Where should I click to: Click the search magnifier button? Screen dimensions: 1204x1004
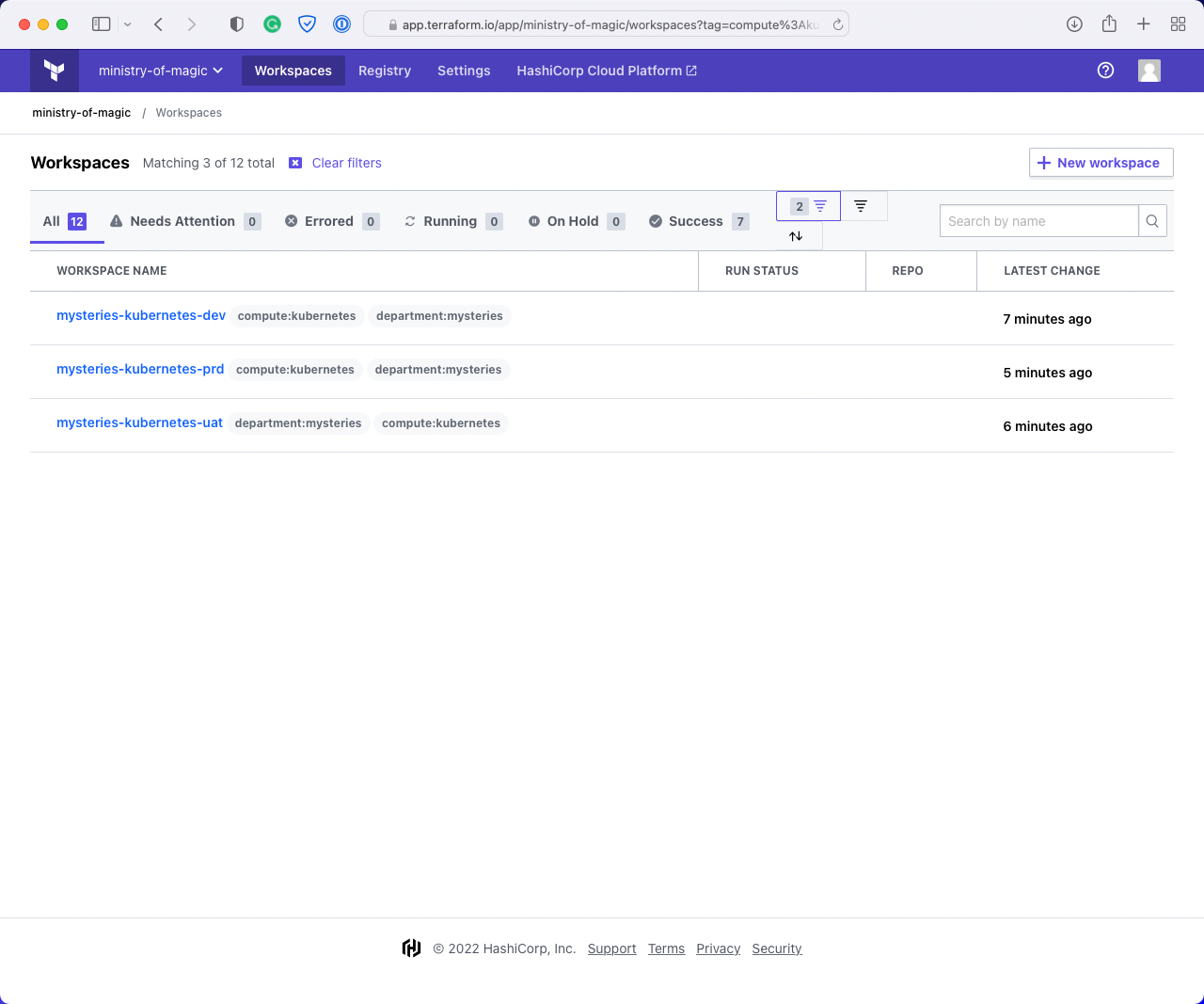tap(1152, 221)
